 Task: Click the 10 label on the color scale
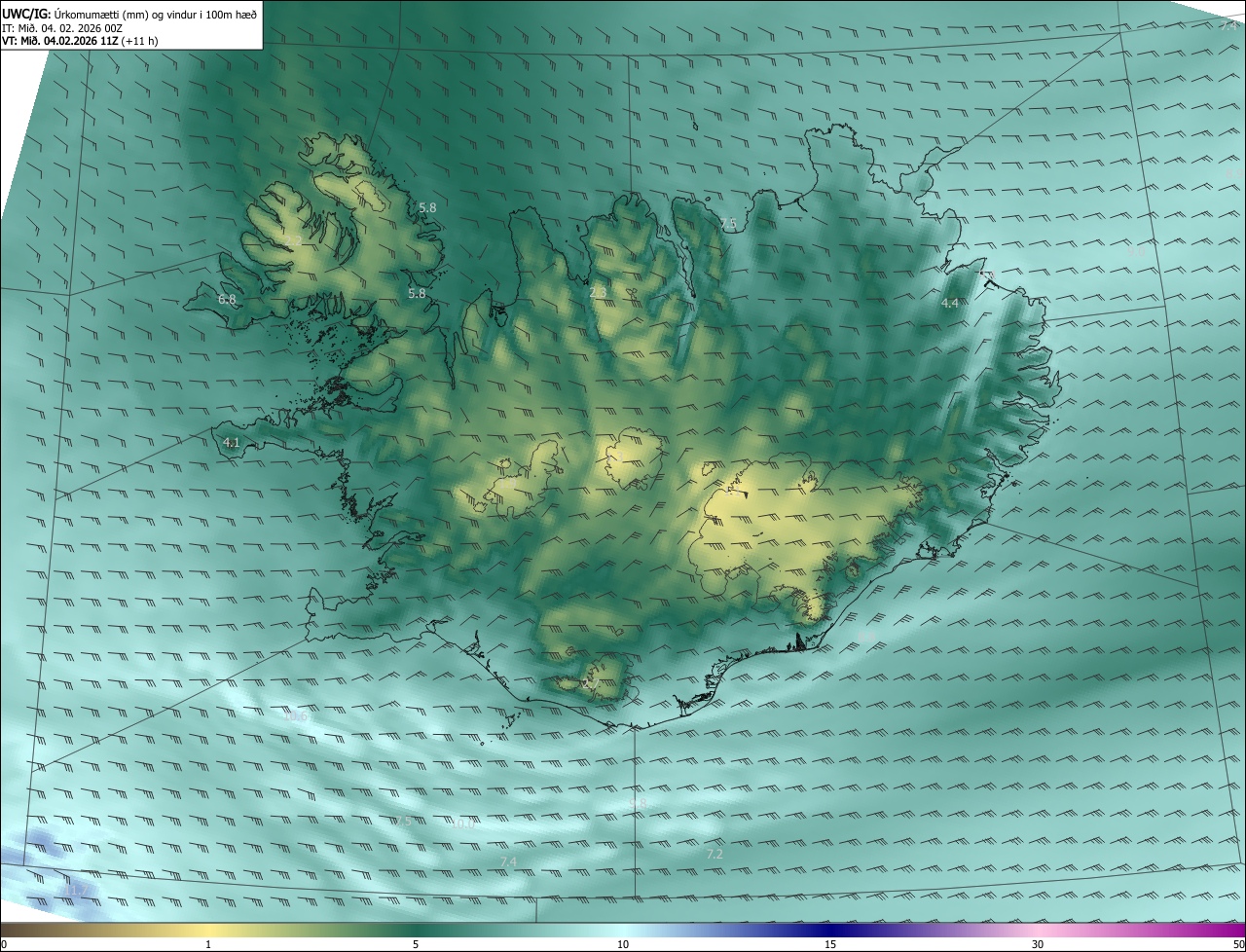tap(623, 944)
